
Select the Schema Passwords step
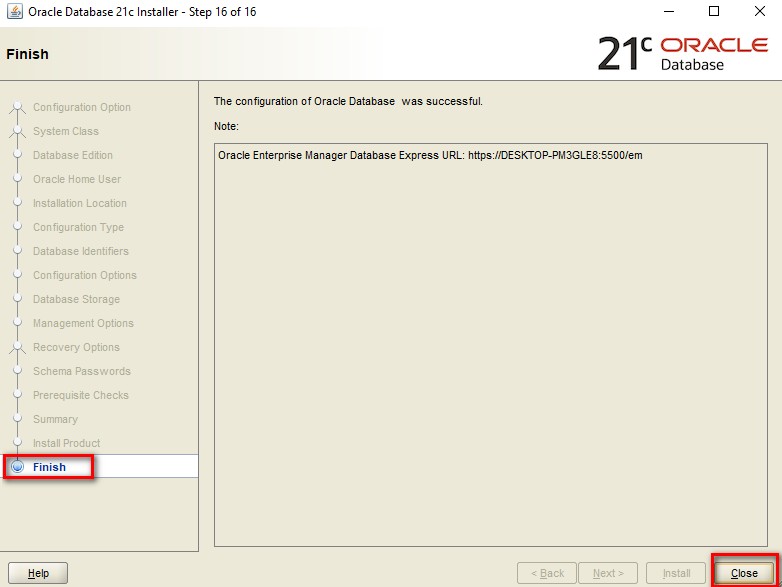click(x=82, y=371)
